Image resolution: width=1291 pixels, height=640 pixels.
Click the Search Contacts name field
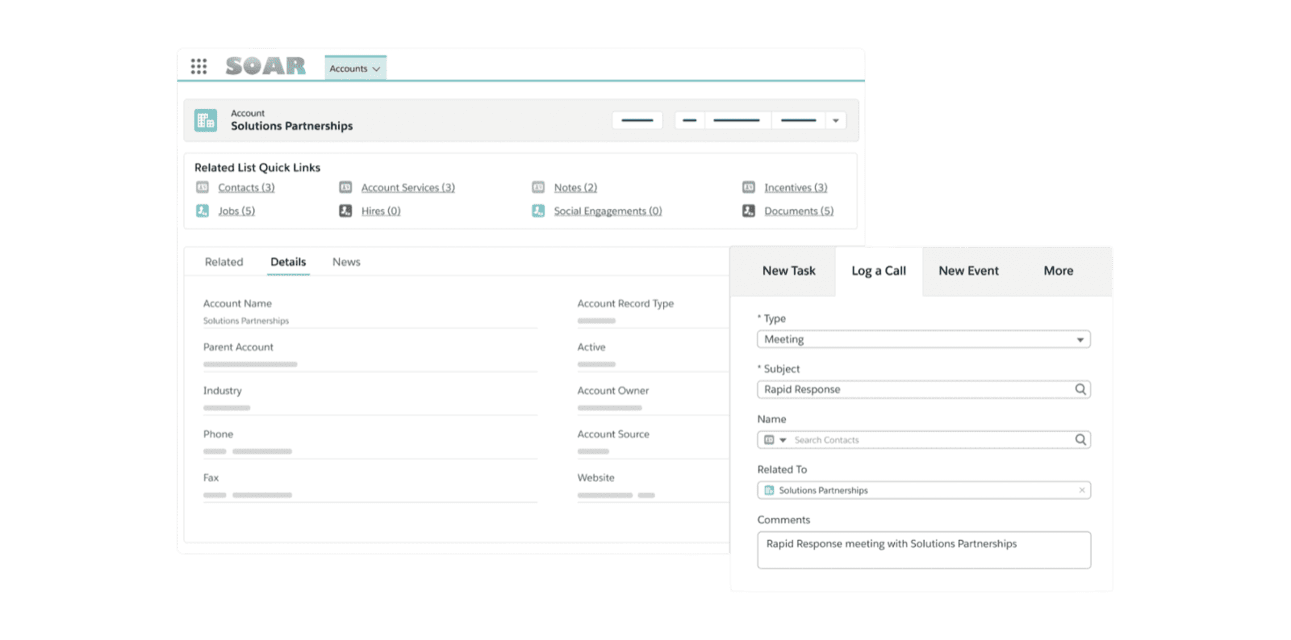930,440
